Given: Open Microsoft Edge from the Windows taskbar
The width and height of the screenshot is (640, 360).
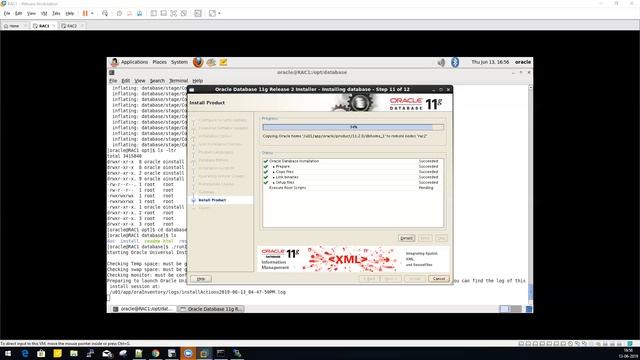Looking at the screenshot, I should click(x=25, y=353).
